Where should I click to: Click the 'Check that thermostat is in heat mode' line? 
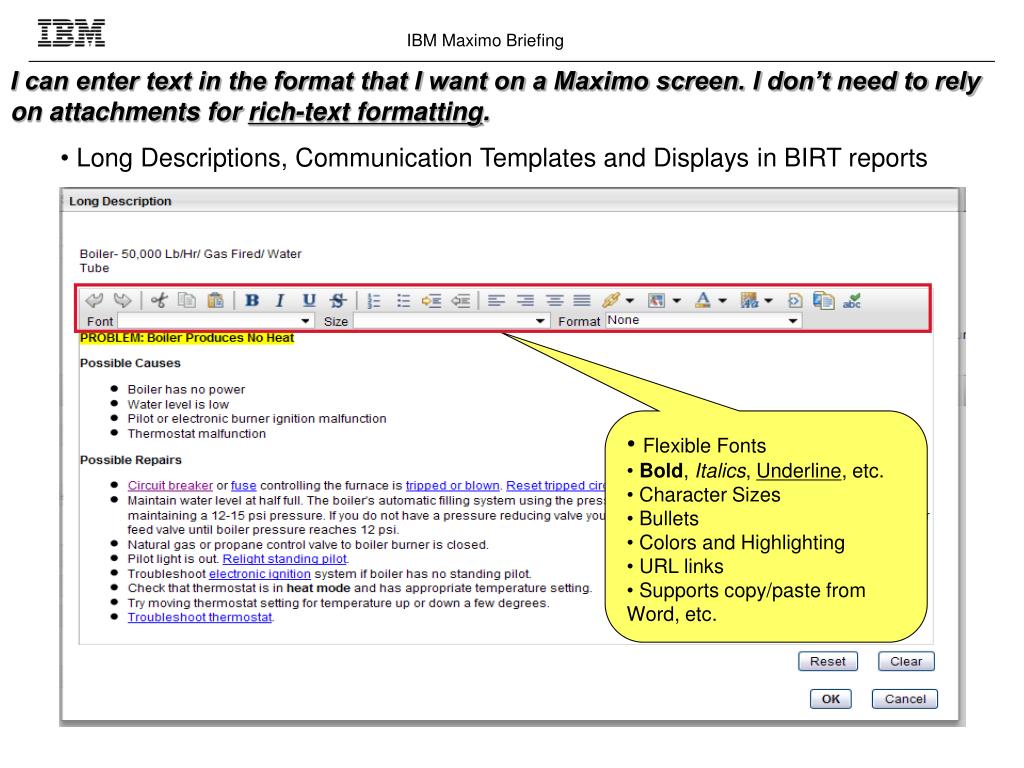coord(360,588)
